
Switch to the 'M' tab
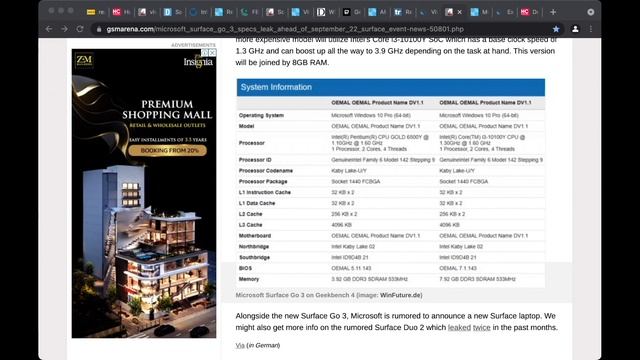(x=479, y=12)
